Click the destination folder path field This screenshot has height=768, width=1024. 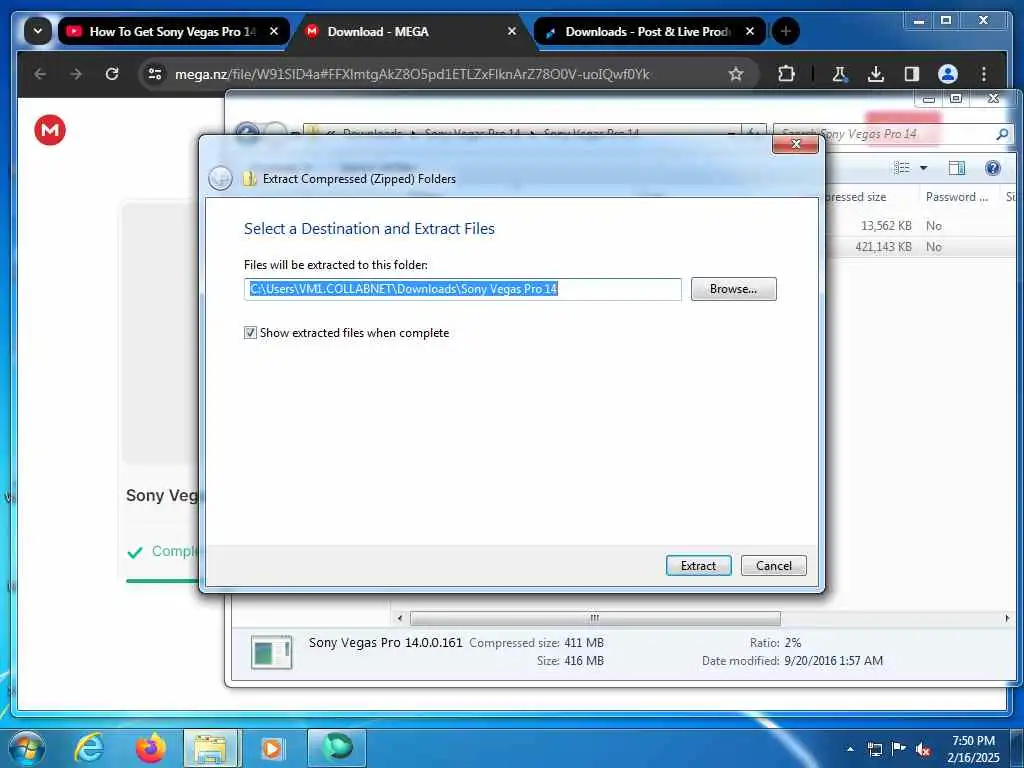point(462,289)
